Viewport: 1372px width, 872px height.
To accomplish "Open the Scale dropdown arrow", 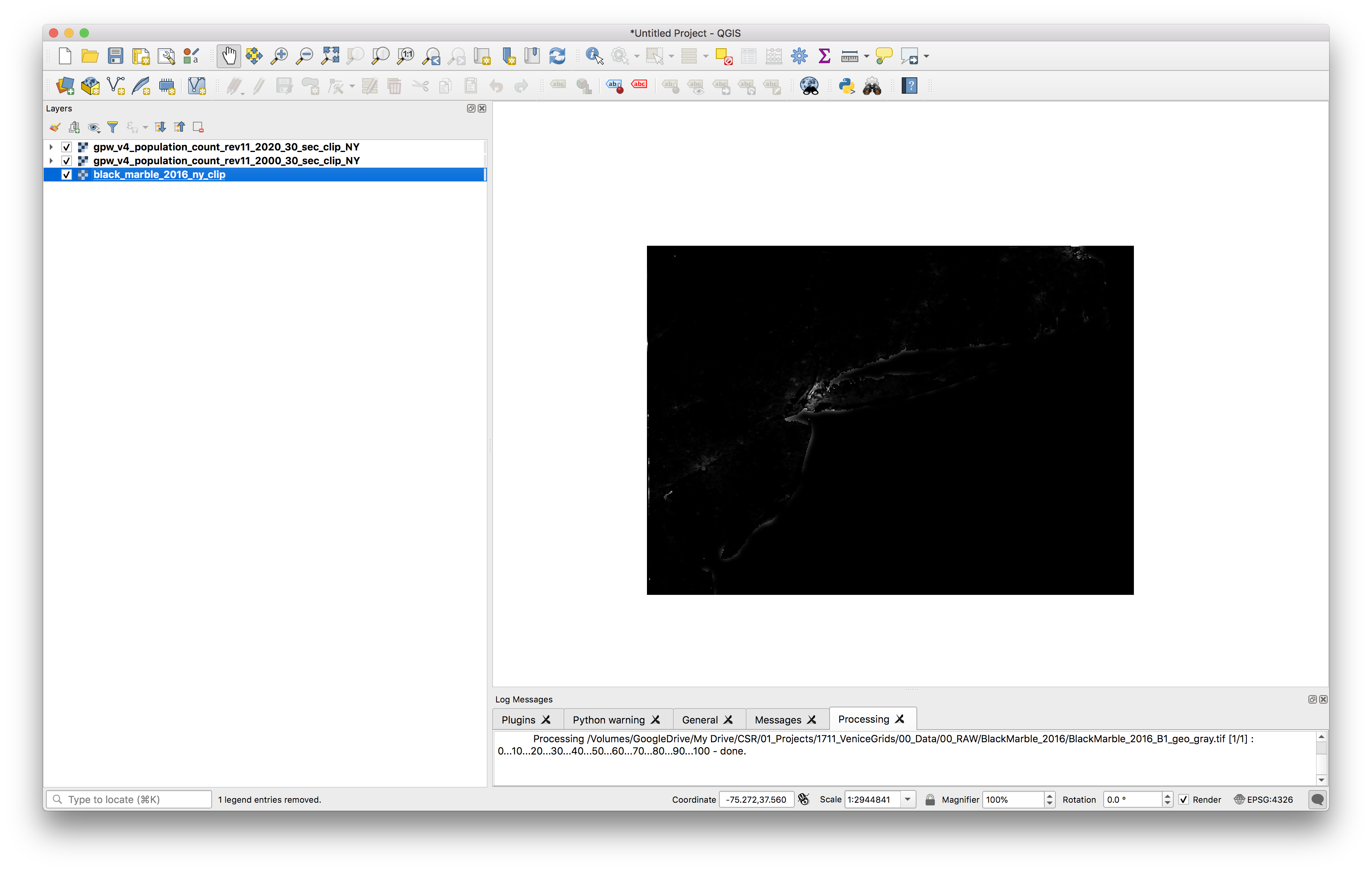I will coord(908,799).
